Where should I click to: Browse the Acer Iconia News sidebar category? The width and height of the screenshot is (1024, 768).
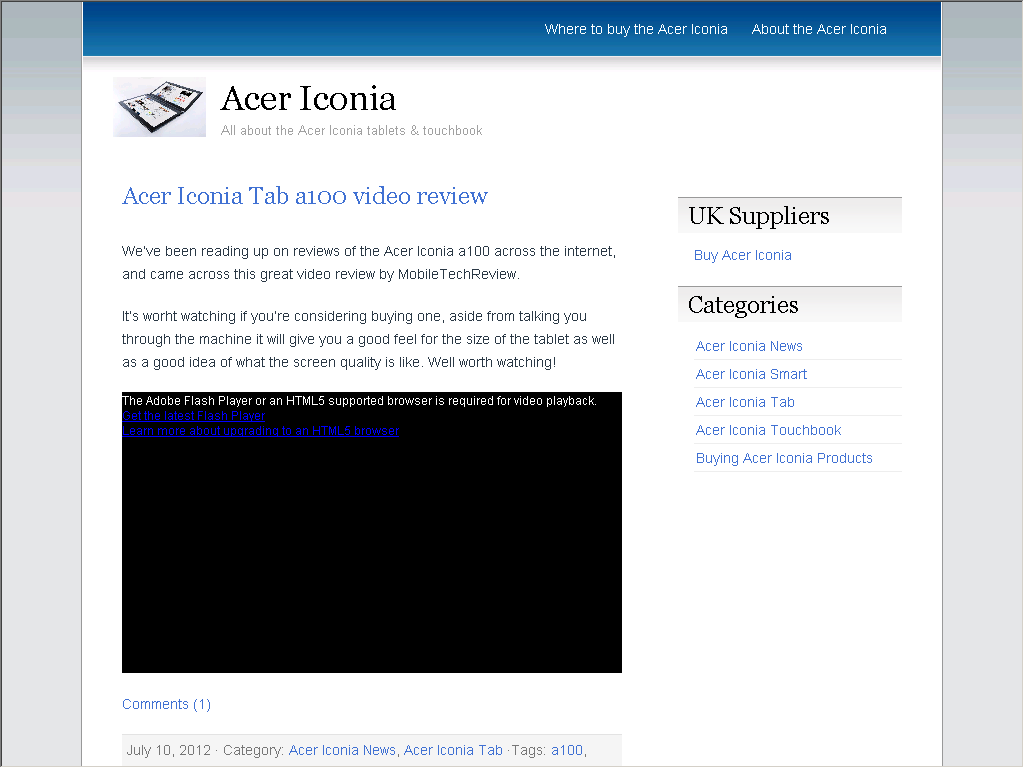point(749,346)
